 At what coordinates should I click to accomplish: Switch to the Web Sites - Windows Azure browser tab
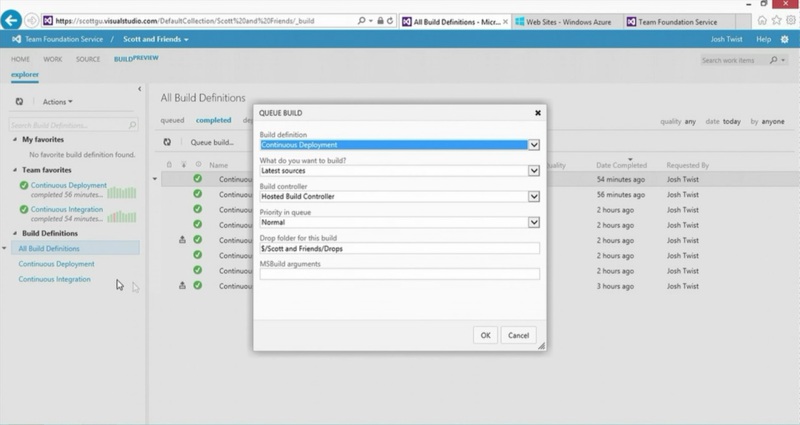567,22
